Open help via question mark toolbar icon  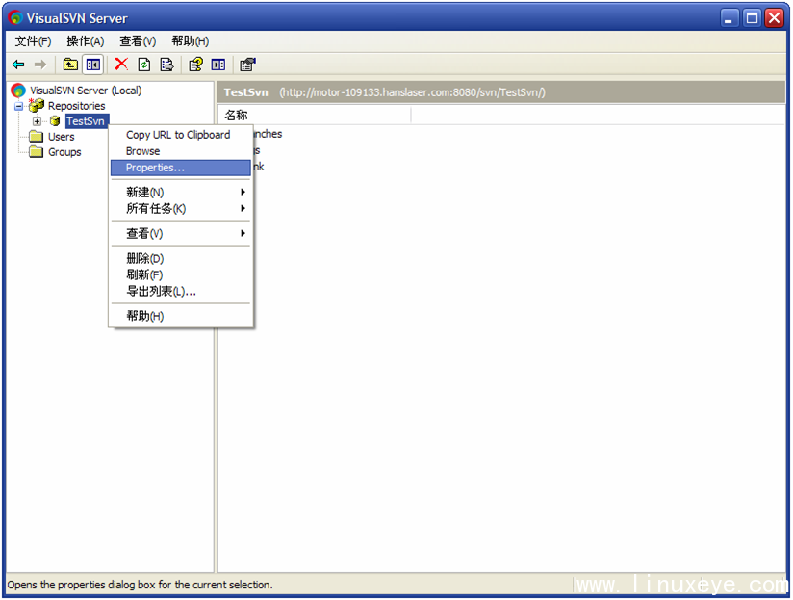(x=196, y=64)
